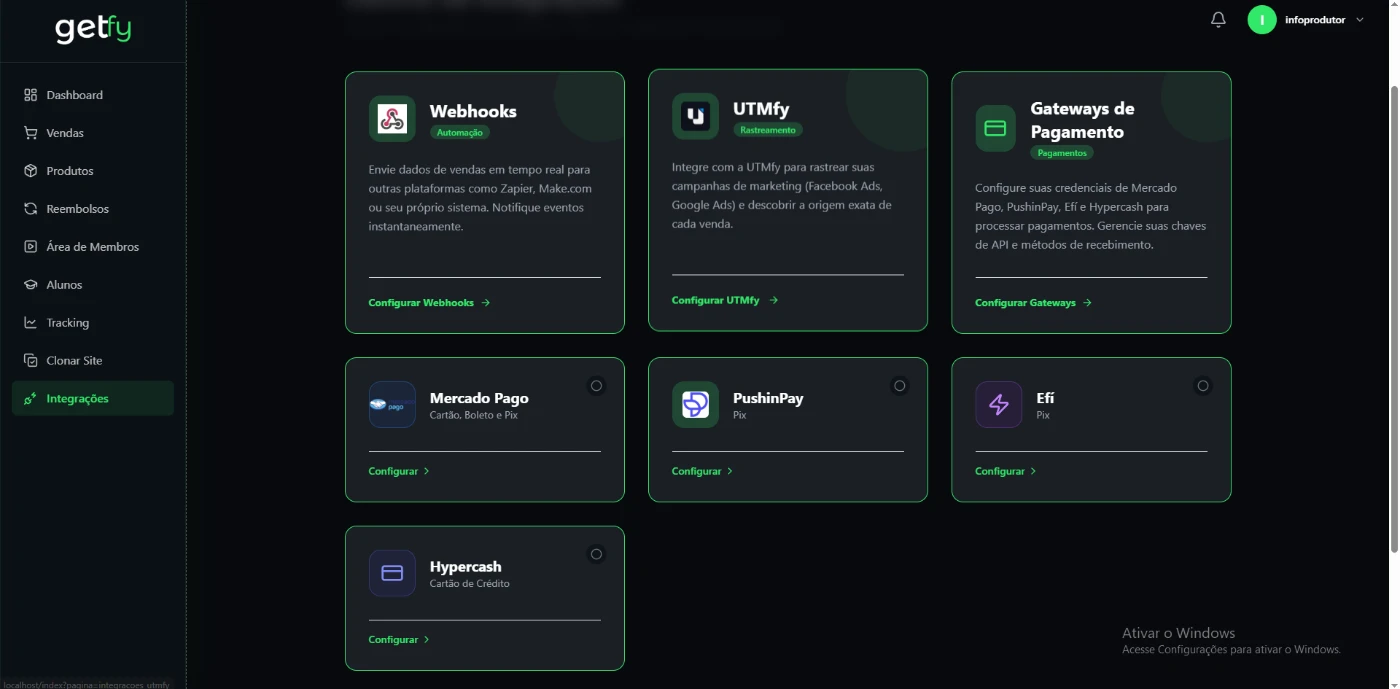This screenshot has width=1400, height=689.
Task: Click the UTMfy logo icon
Action: pyautogui.click(x=695, y=117)
